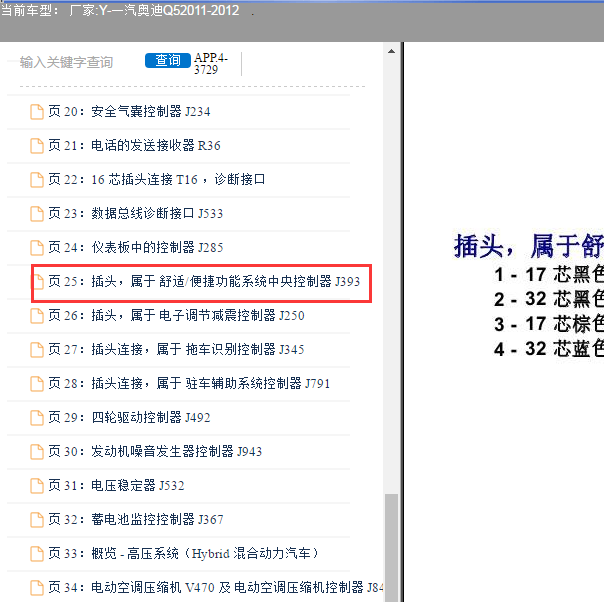
Task: Click the document icon beside 页 28
Action: click(37, 384)
